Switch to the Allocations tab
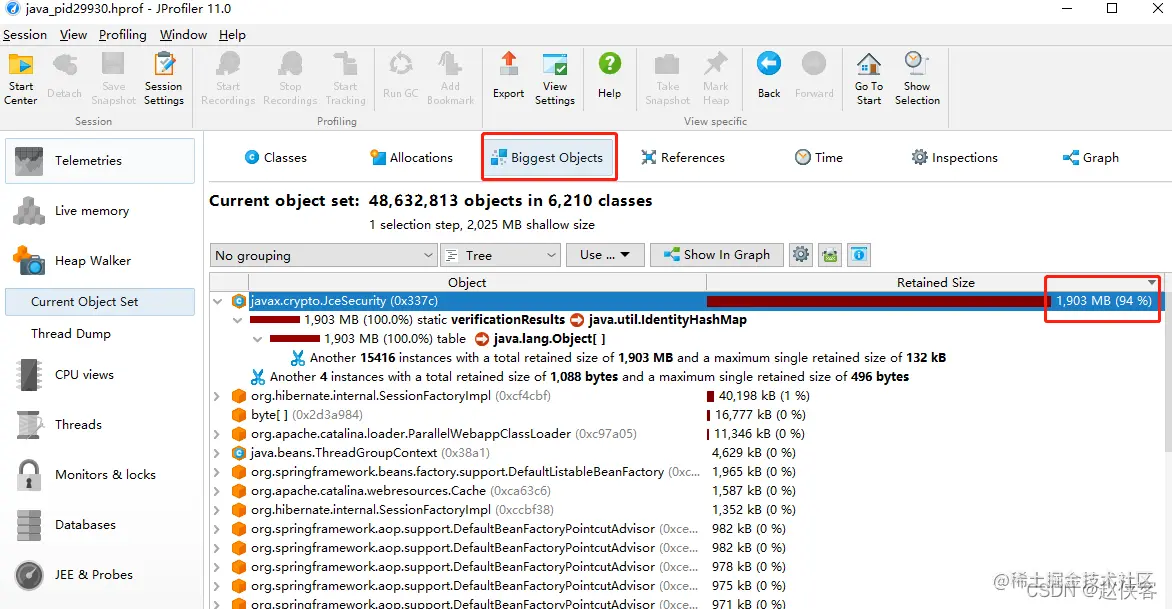The height and width of the screenshot is (609, 1172). point(411,158)
